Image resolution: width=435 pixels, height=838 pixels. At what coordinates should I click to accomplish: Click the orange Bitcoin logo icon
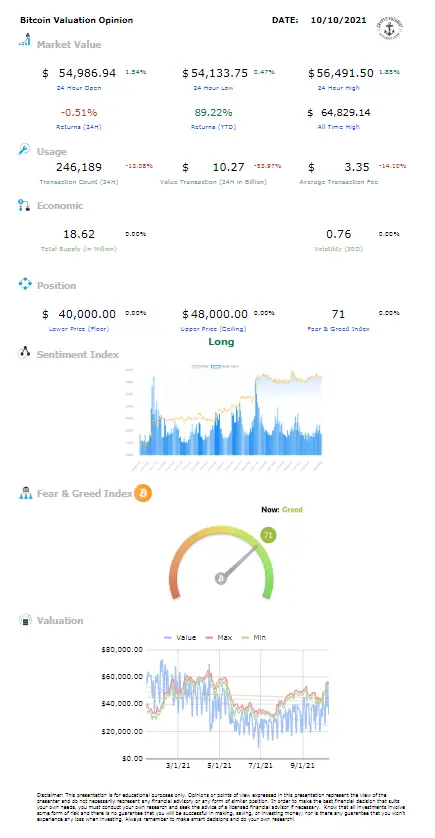click(143, 493)
